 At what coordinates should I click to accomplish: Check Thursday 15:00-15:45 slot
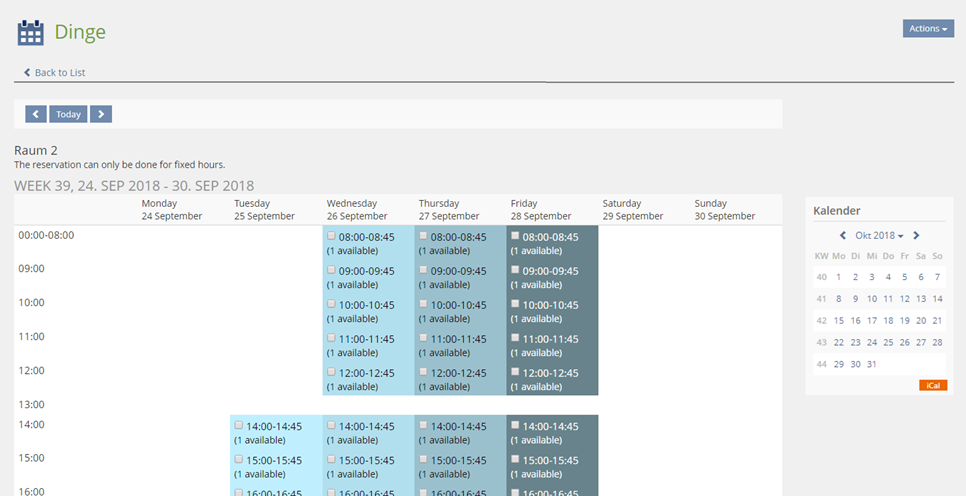pyautogui.click(x=423, y=459)
